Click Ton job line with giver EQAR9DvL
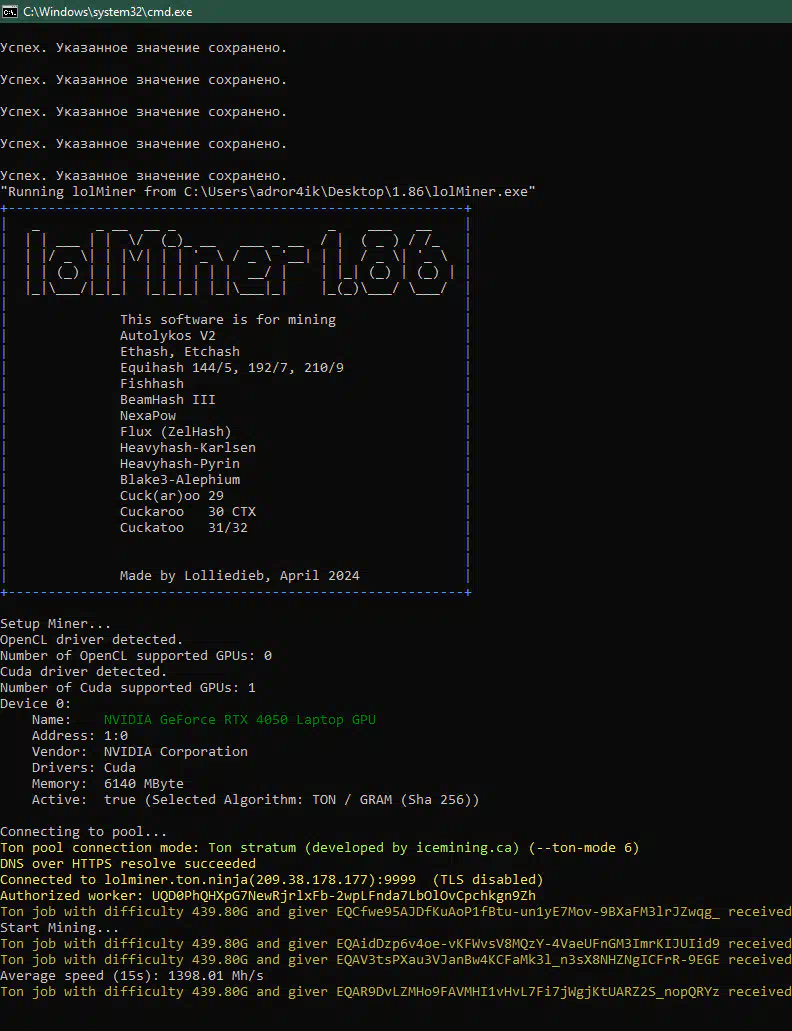This screenshot has width=792, height=1031. pos(396,992)
